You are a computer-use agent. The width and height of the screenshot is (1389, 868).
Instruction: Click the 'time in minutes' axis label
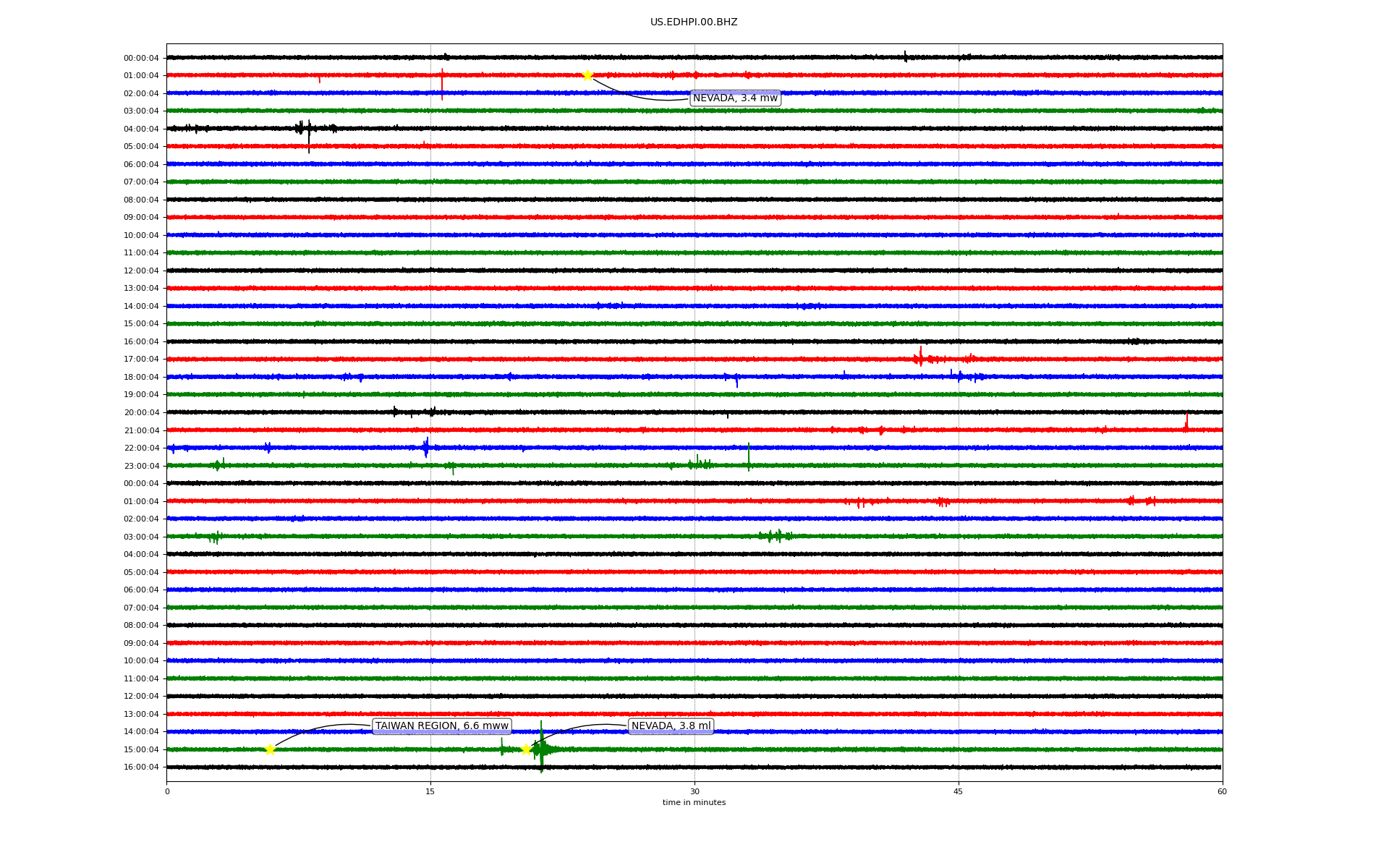pyautogui.click(x=694, y=803)
